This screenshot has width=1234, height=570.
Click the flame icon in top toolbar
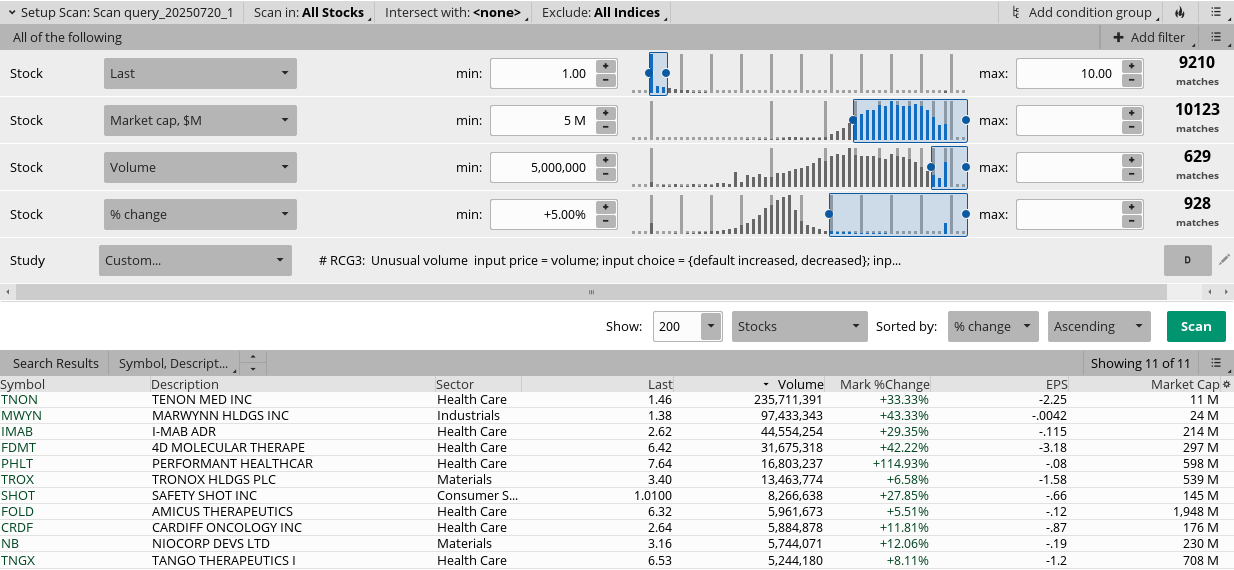tap(1179, 13)
